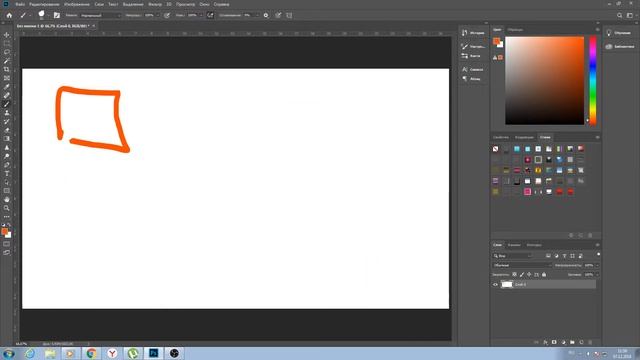Open the layer fill dropdown arrow
Screen dimensions: 640x360
[x=597, y=275]
